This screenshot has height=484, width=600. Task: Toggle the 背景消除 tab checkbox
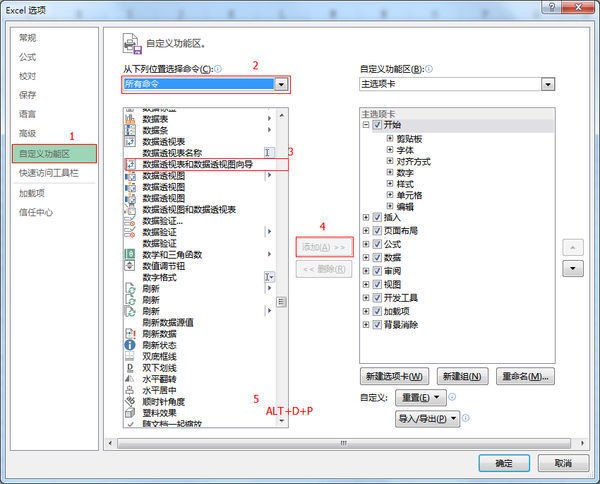(377, 325)
